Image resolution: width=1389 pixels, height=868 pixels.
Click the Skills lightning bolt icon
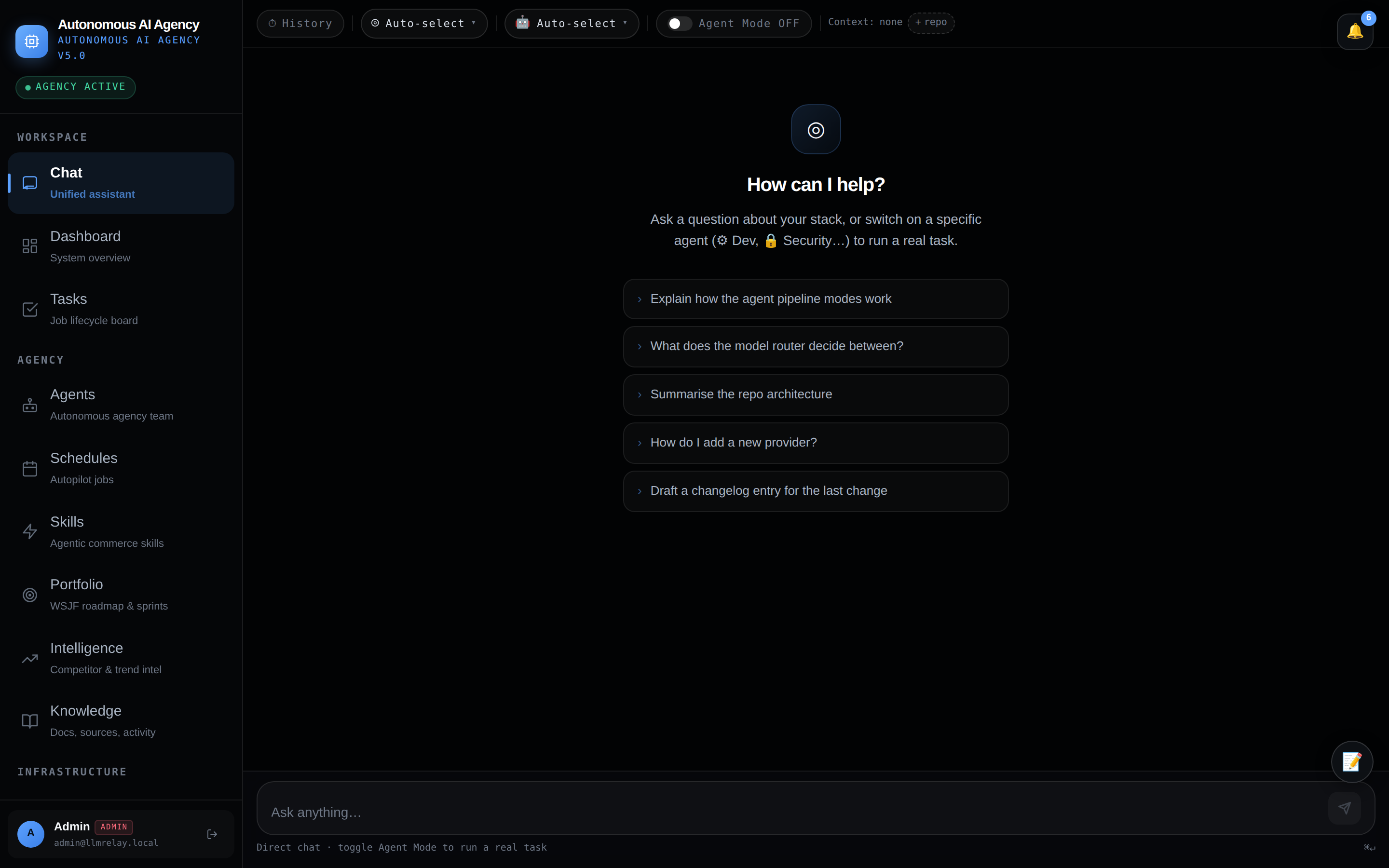pos(30,531)
